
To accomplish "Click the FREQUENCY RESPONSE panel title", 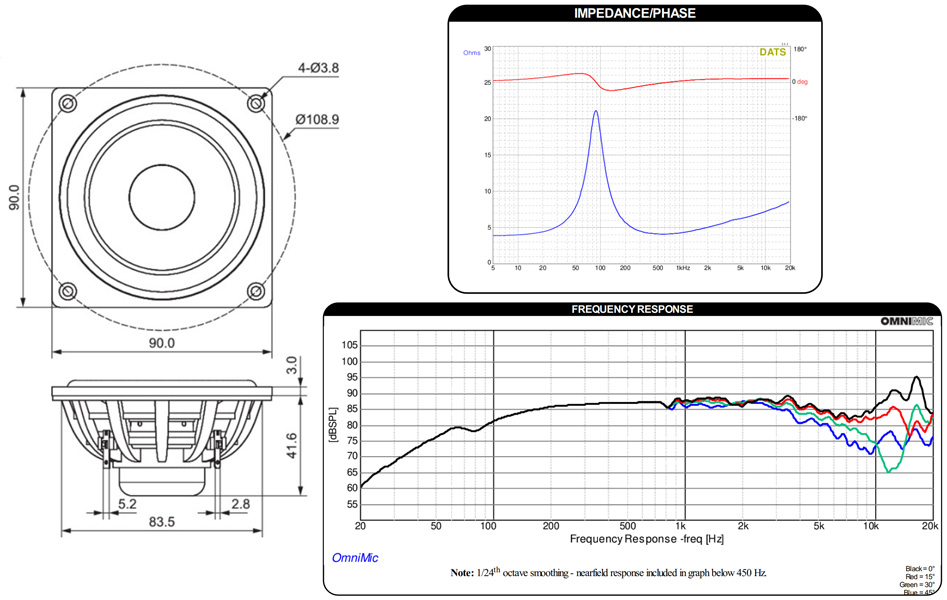I will (x=632, y=309).
